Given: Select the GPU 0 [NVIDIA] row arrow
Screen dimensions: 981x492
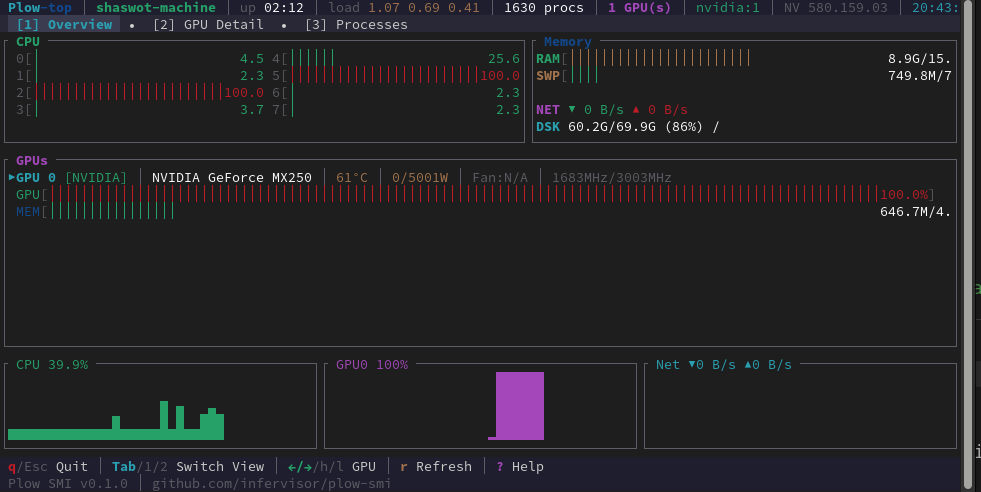Looking at the screenshot, I should tap(12, 178).
